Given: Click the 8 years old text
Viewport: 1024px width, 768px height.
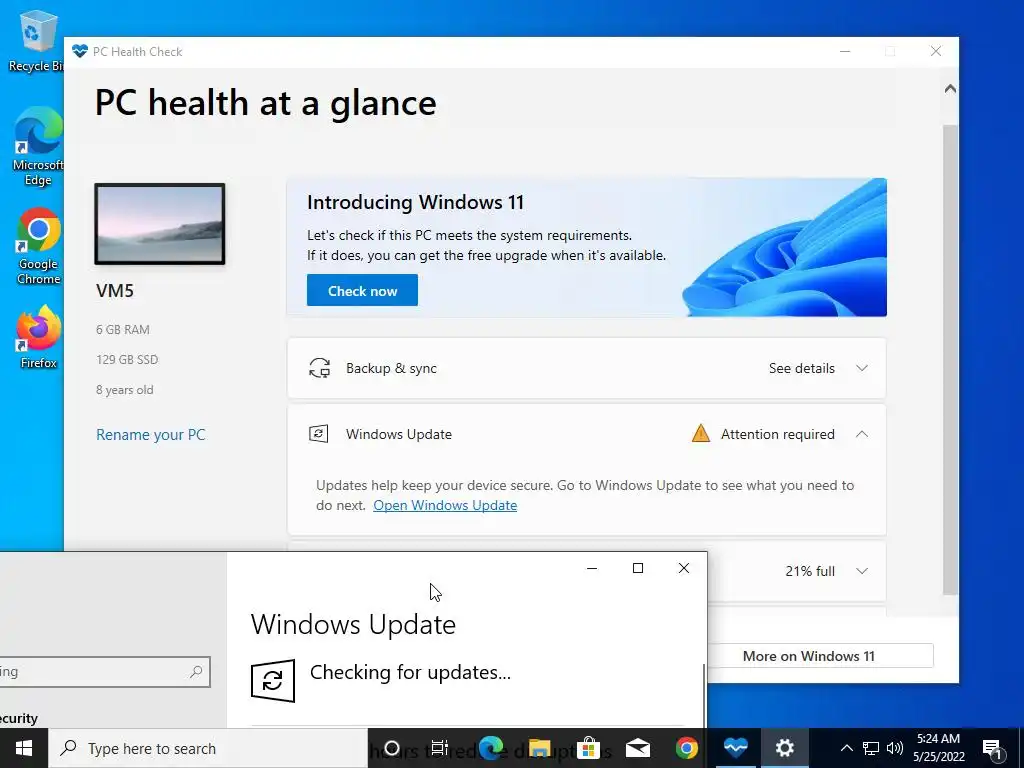Looking at the screenshot, I should pyautogui.click(x=125, y=390).
